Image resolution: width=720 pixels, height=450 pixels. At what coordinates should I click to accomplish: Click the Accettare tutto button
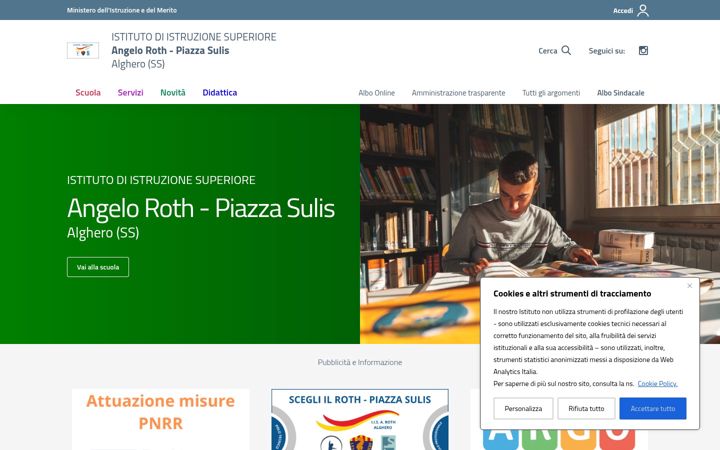point(652,408)
